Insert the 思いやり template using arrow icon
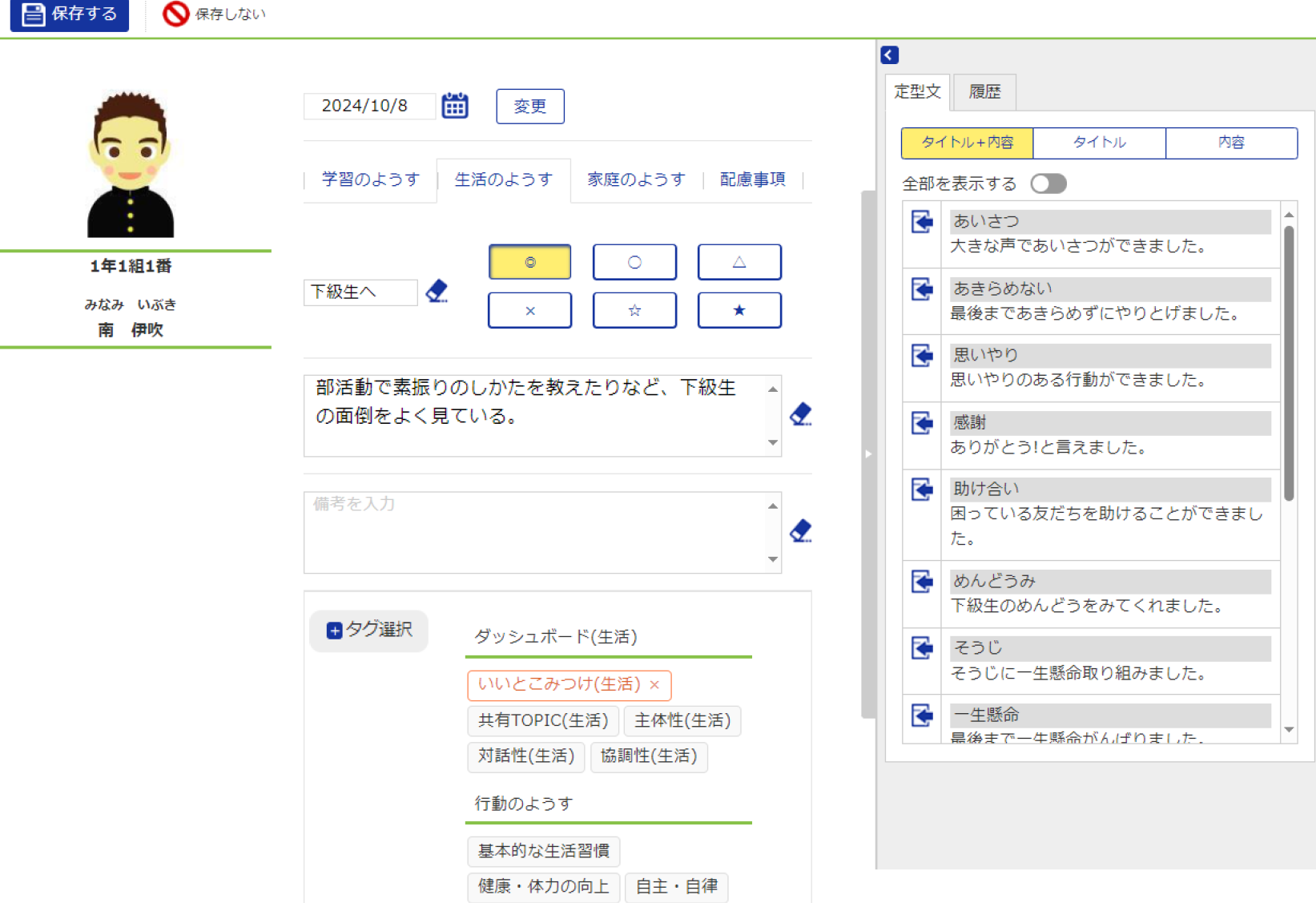 [922, 356]
